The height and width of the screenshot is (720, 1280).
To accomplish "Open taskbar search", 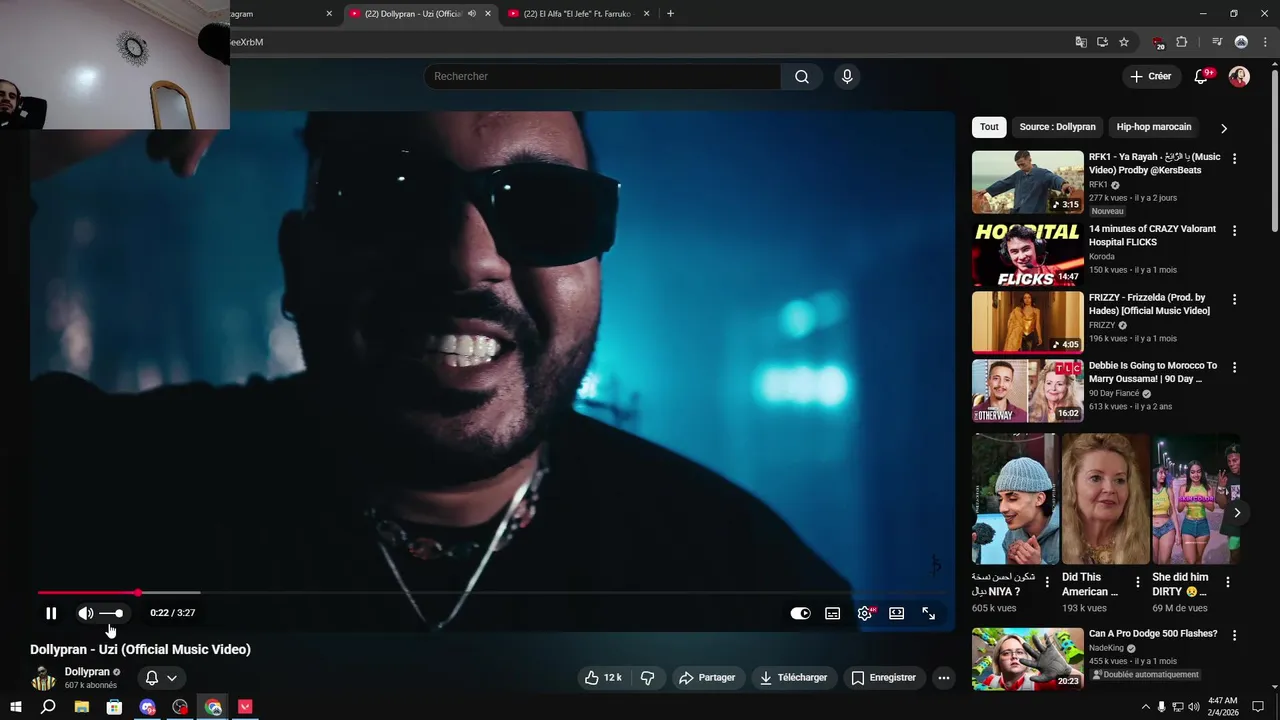I will (48, 707).
